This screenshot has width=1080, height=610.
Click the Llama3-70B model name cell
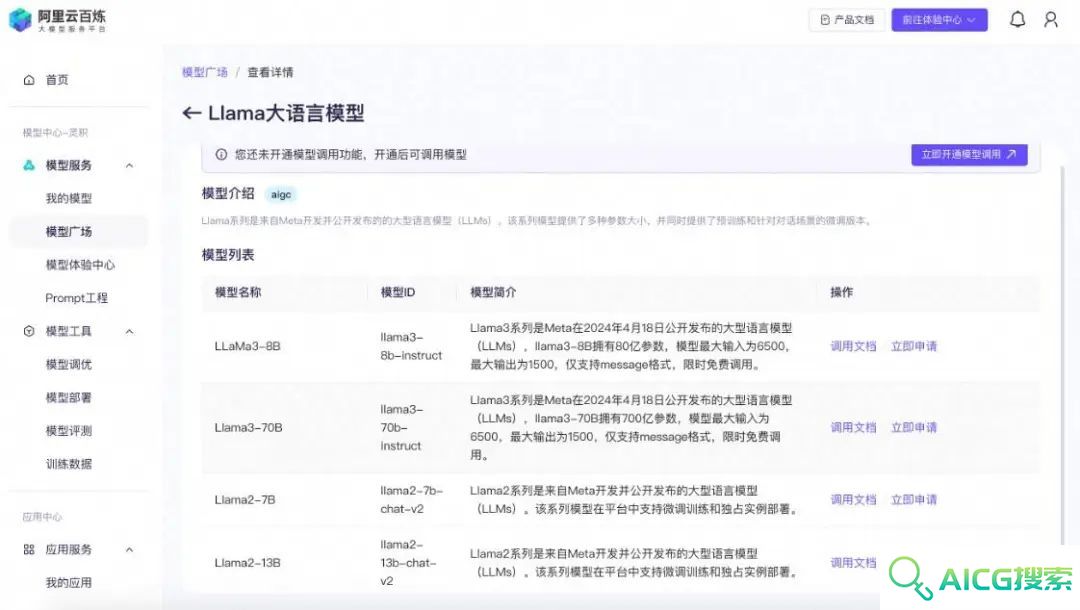pos(249,428)
